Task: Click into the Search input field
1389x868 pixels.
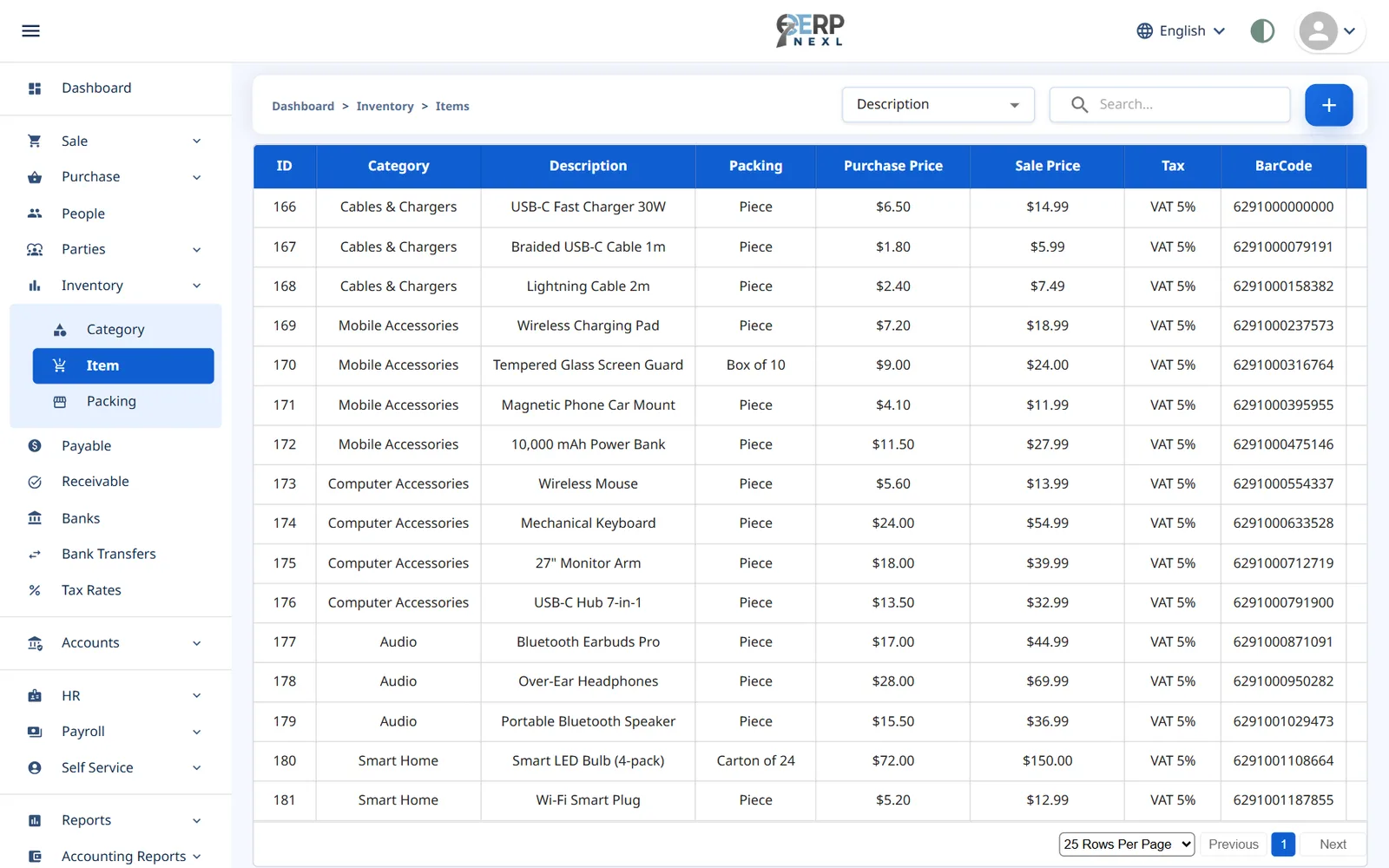Action: point(1169,104)
